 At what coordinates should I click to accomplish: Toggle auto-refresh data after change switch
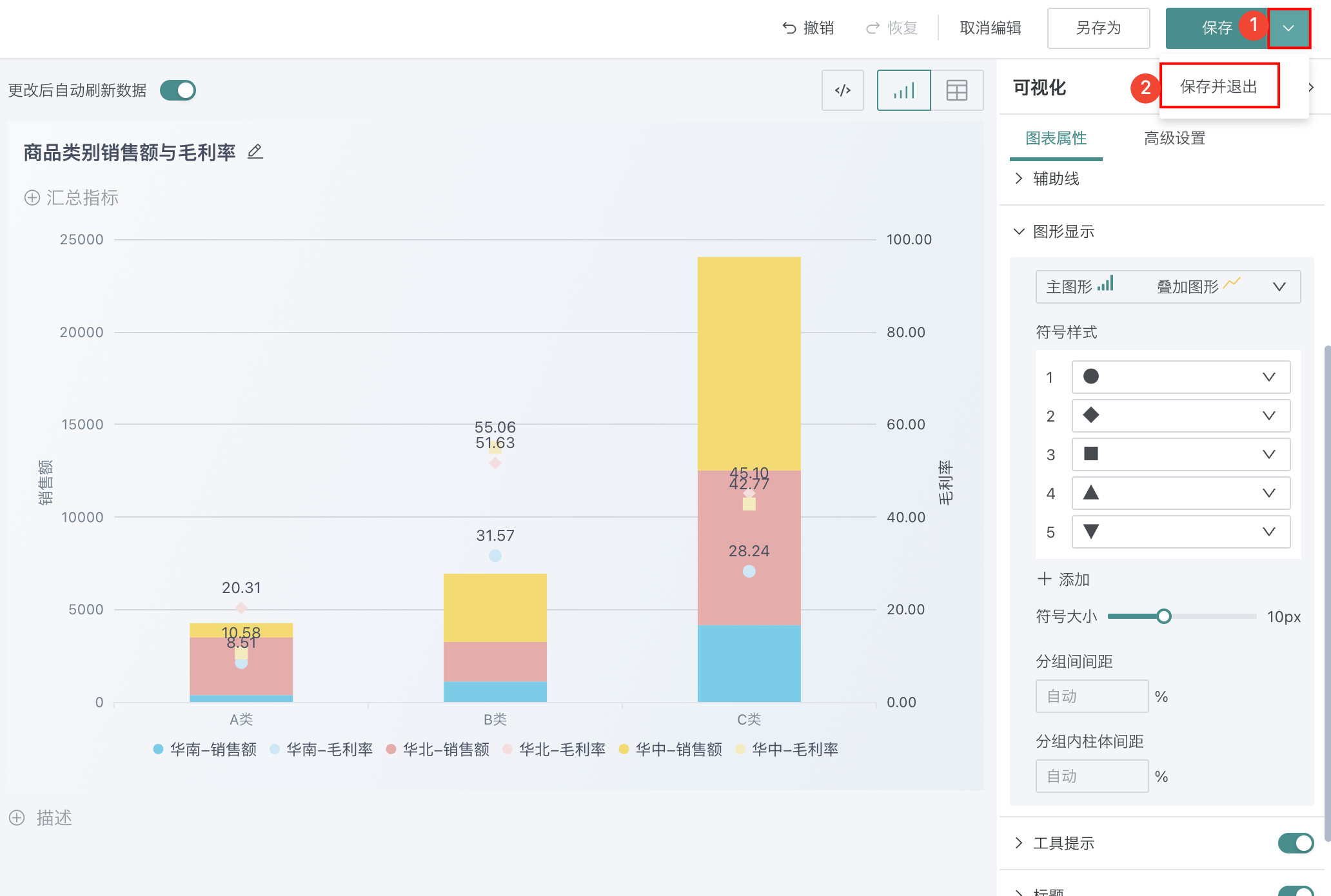tap(178, 90)
